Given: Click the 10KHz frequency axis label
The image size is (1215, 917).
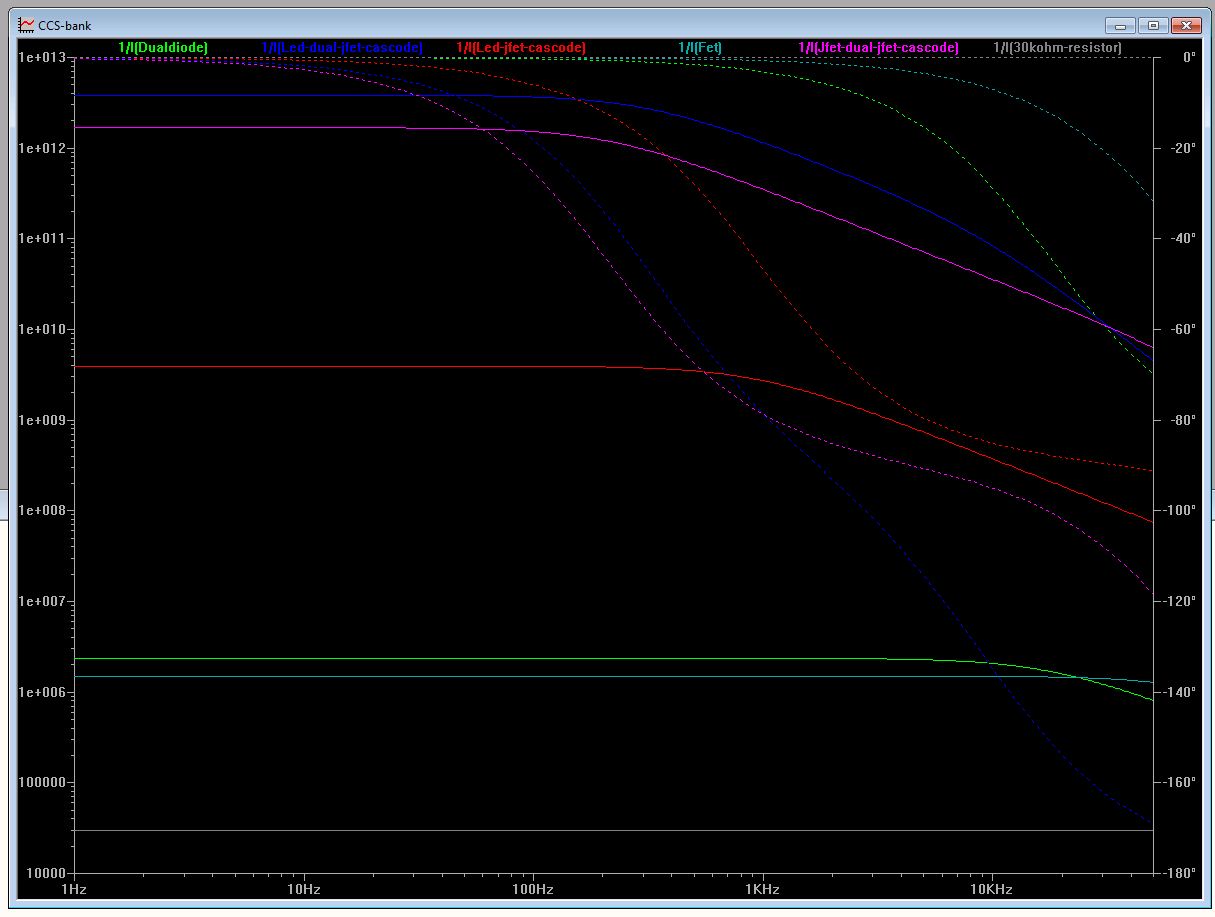Looking at the screenshot, I should pos(991,889).
